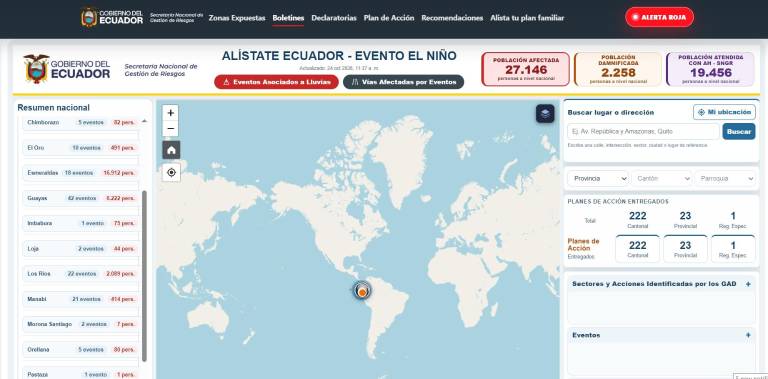The height and width of the screenshot is (379, 768).
Task: Click Resumen nacional heading
Action: coord(53,108)
